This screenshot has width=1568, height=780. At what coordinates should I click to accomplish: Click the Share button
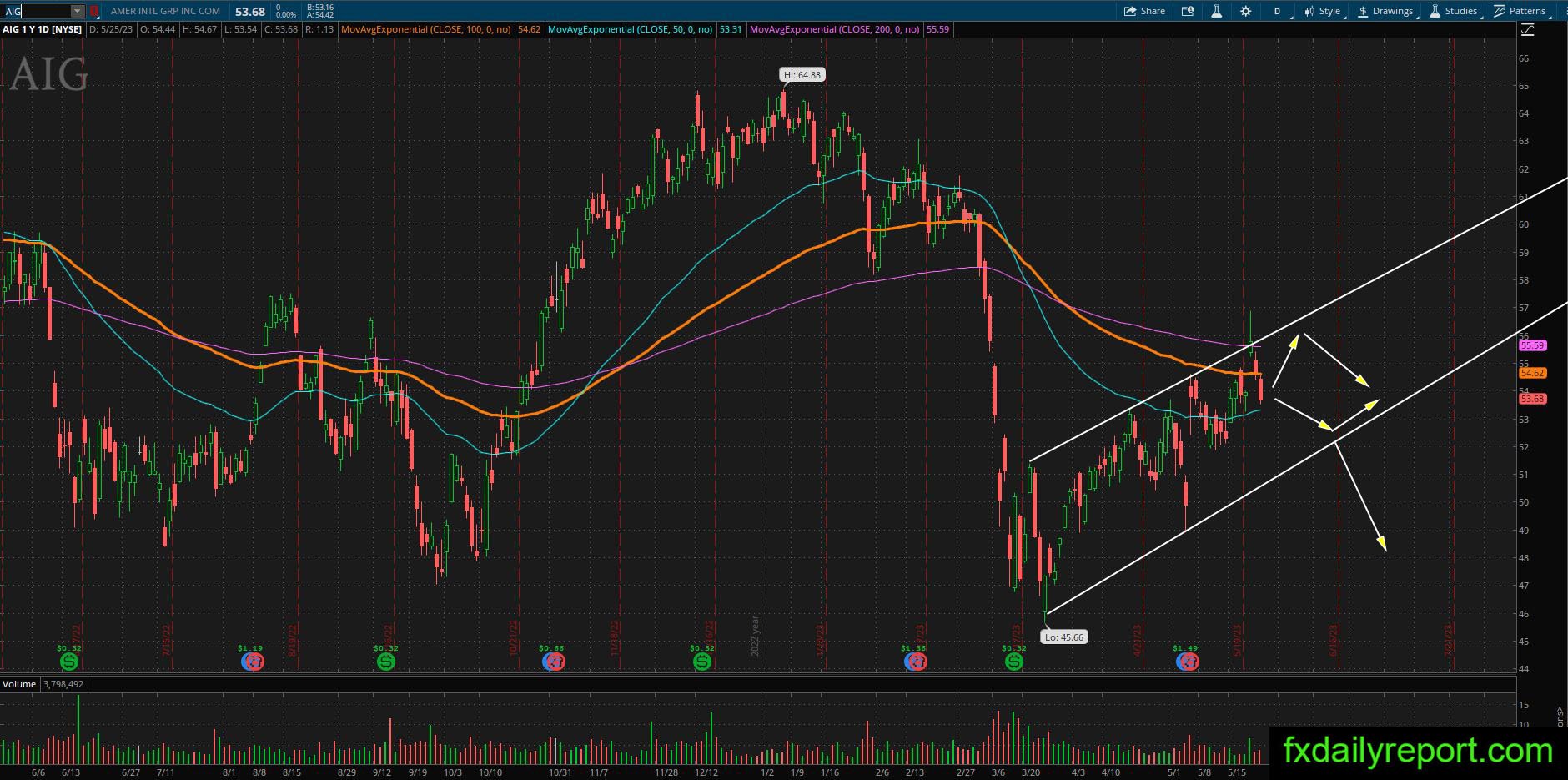(x=1144, y=11)
